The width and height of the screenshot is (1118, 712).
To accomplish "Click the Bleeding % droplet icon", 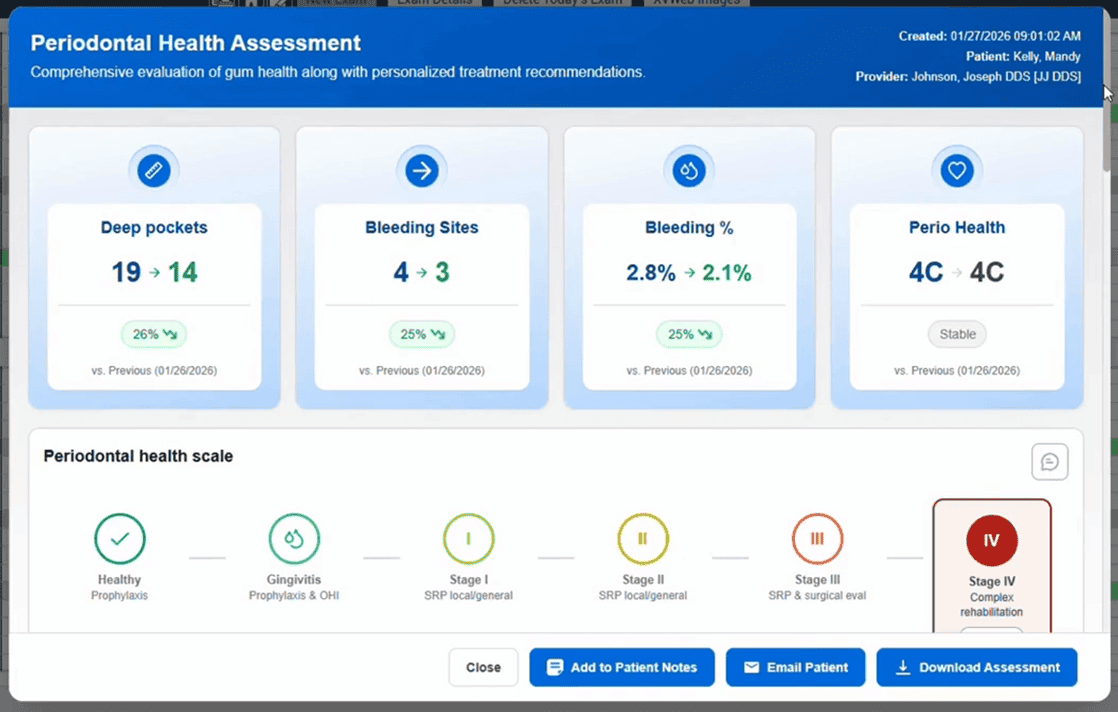I will pos(689,171).
